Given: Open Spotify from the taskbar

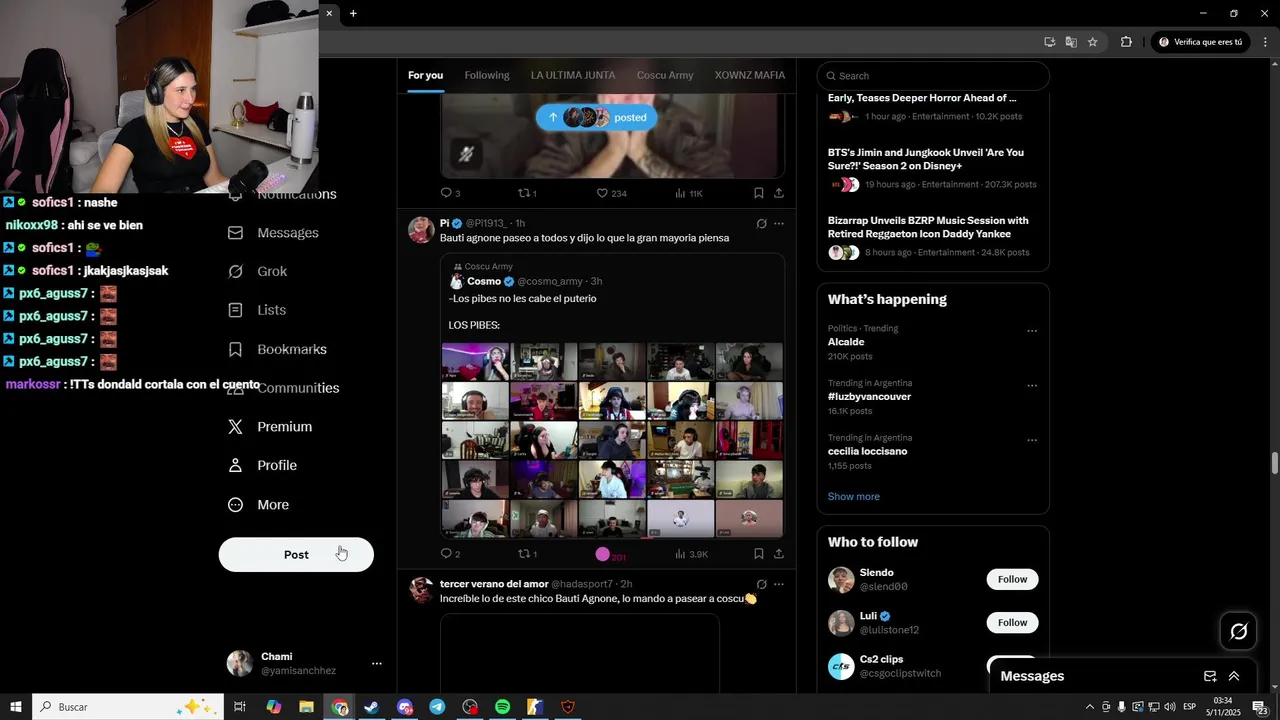Looking at the screenshot, I should point(503,707).
